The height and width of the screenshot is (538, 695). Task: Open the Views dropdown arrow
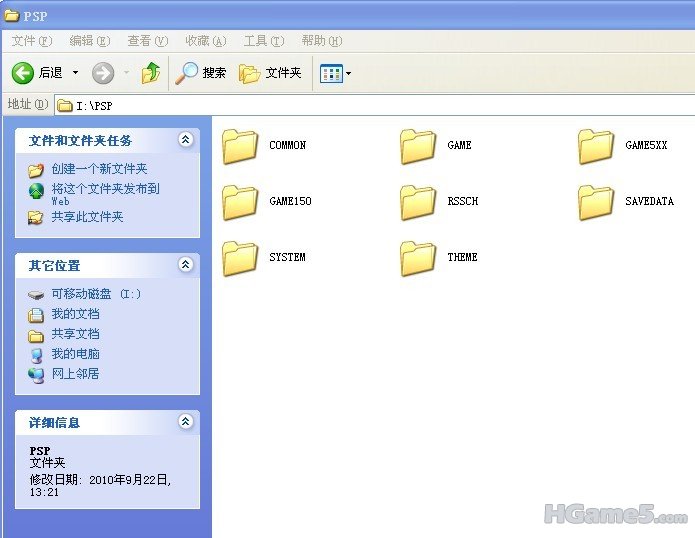[348, 74]
